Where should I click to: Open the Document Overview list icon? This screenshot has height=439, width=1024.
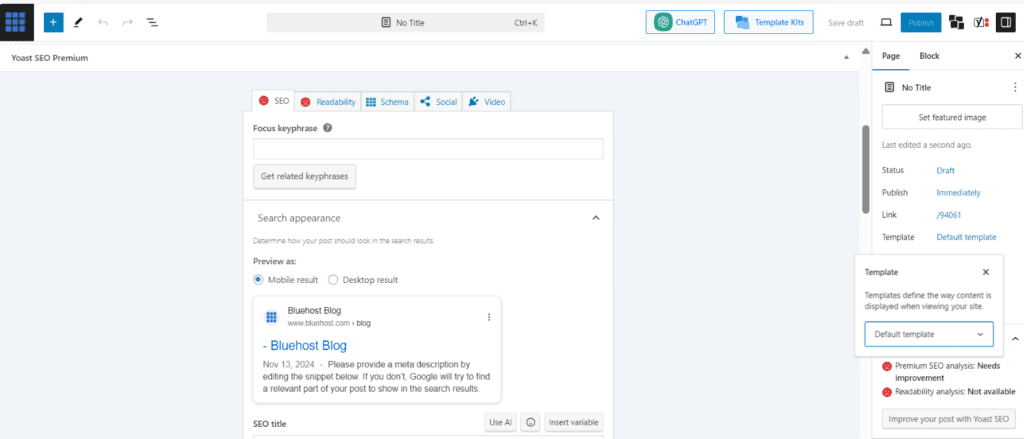(152, 22)
